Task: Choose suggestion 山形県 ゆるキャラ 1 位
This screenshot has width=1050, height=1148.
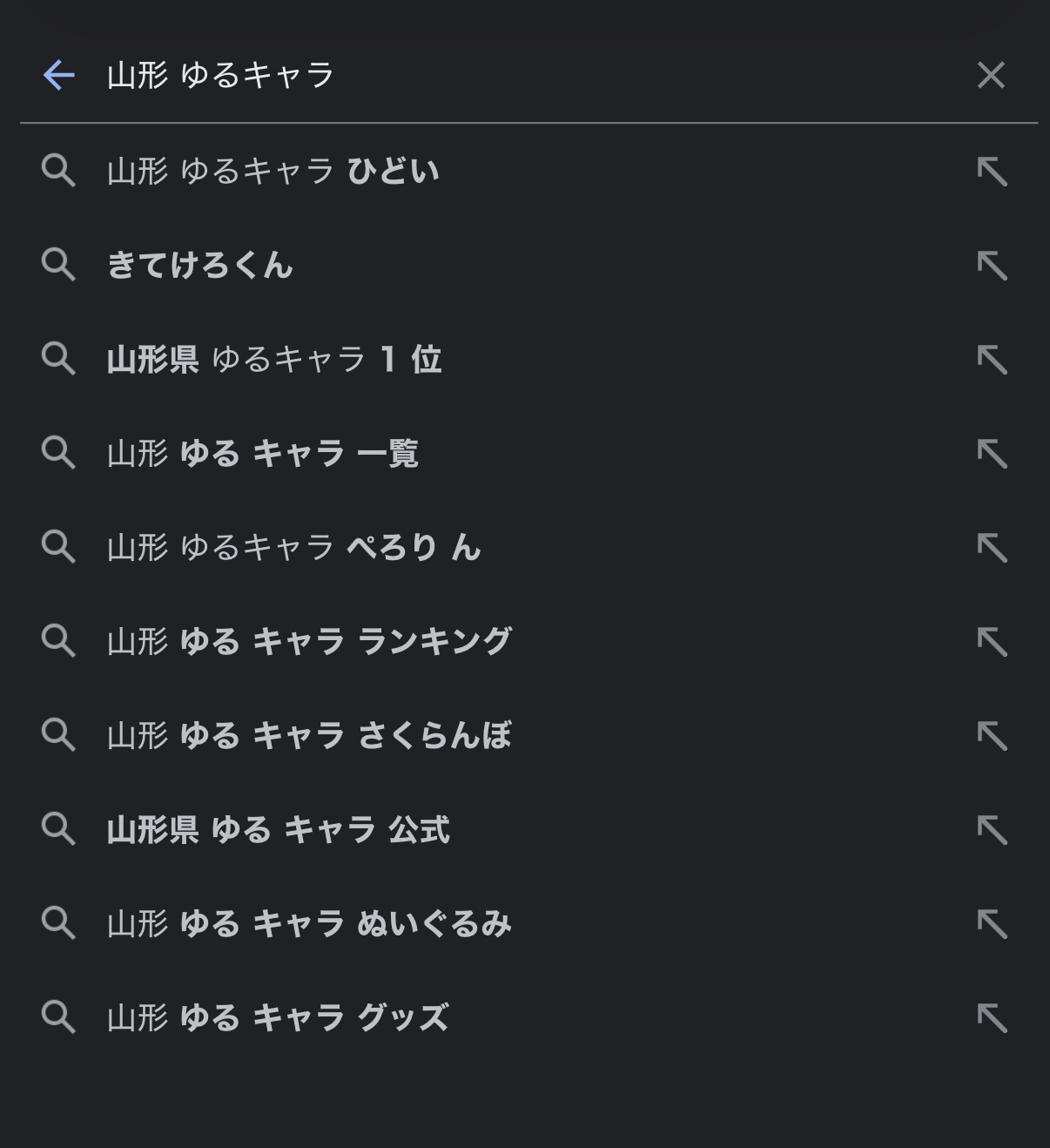Action: click(274, 359)
